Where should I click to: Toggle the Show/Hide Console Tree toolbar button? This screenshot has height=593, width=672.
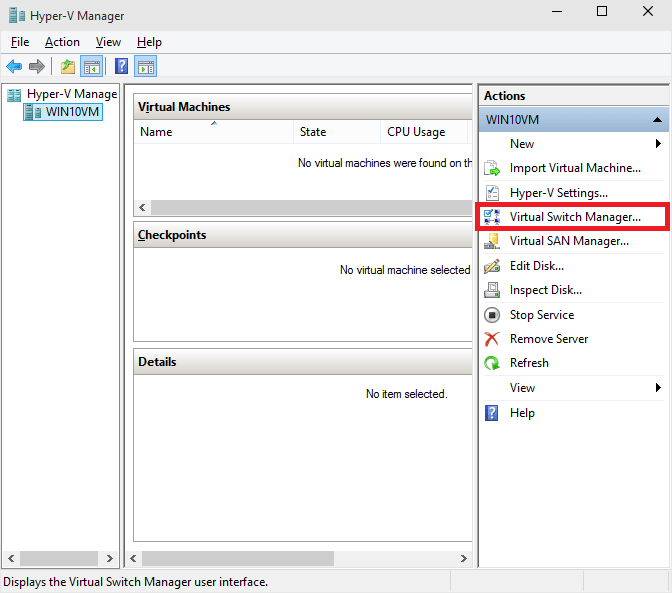(x=92, y=67)
